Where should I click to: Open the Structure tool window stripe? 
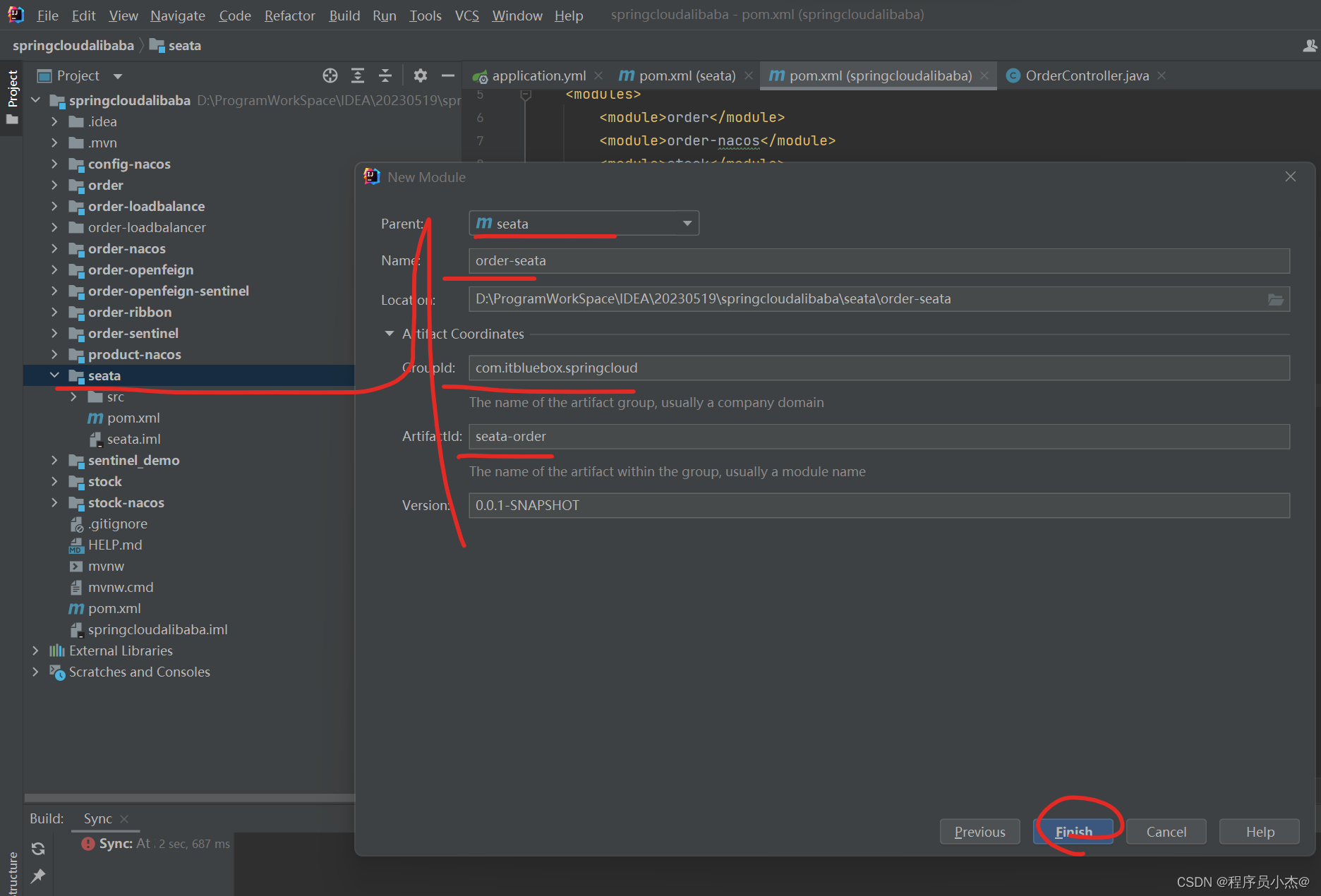(x=12, y=873)
